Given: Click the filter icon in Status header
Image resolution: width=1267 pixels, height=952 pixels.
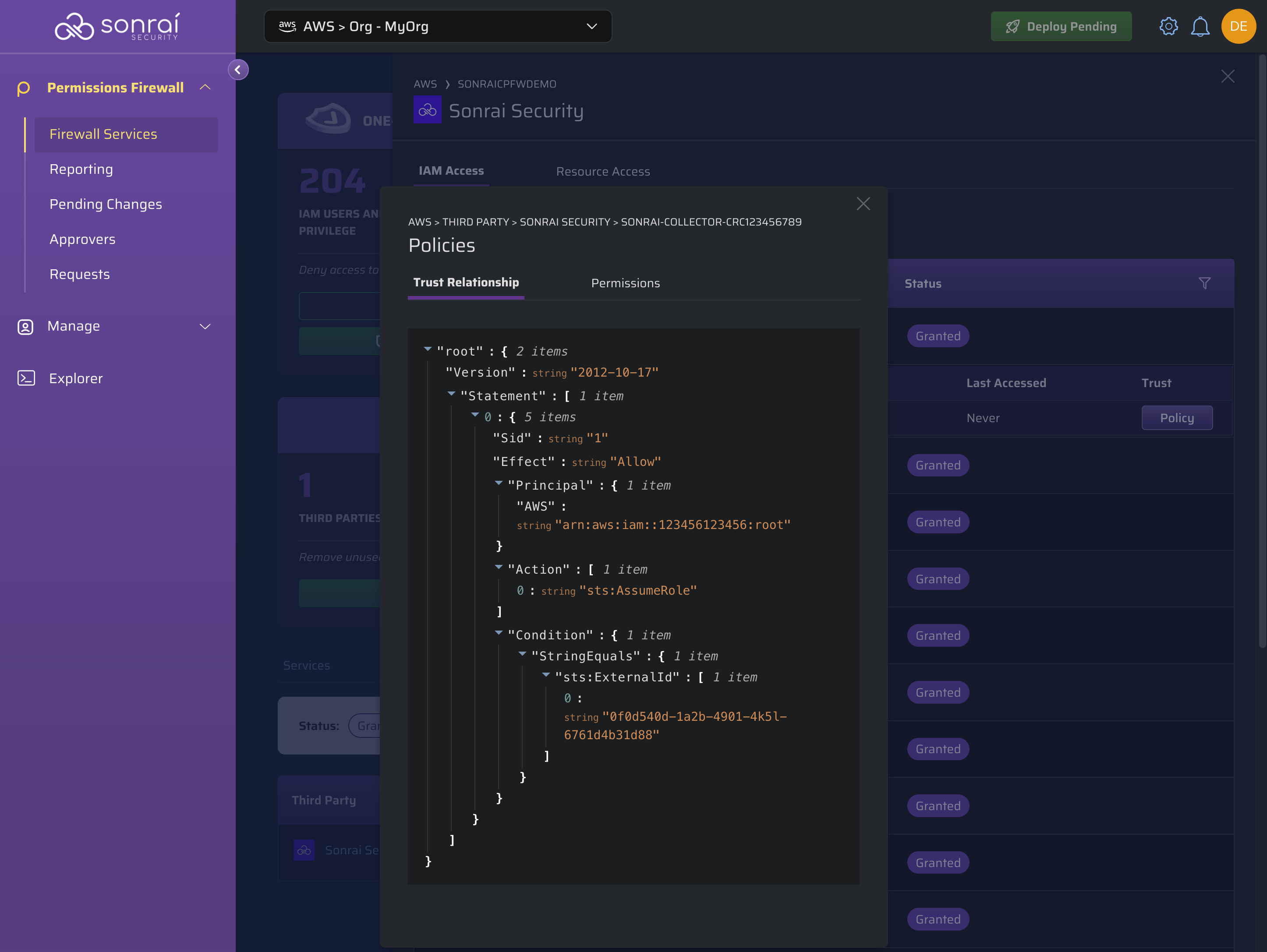Looking at the screenshot, I should click(x=1204, y=283).
